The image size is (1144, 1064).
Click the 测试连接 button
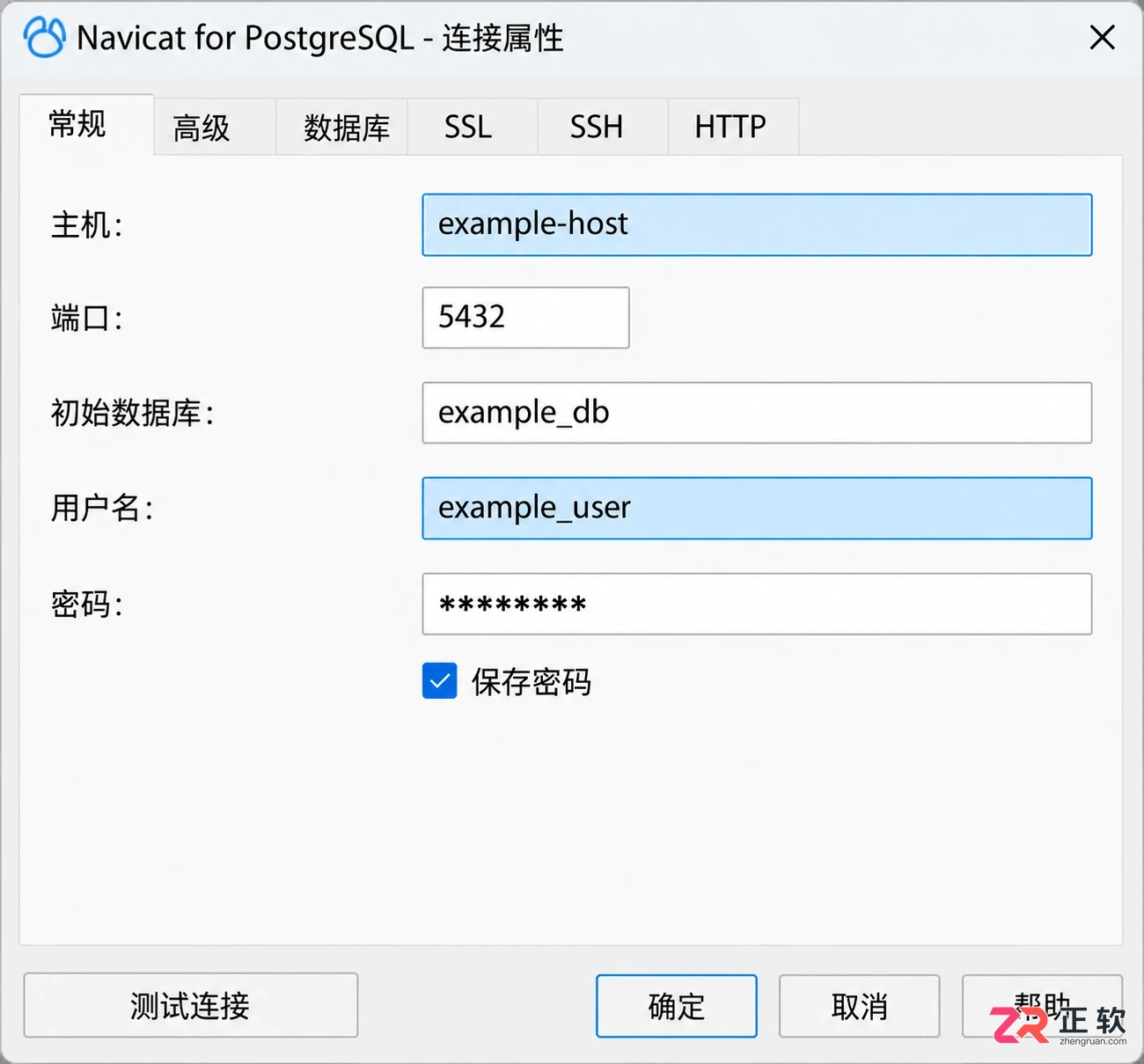pos(190,1005)
